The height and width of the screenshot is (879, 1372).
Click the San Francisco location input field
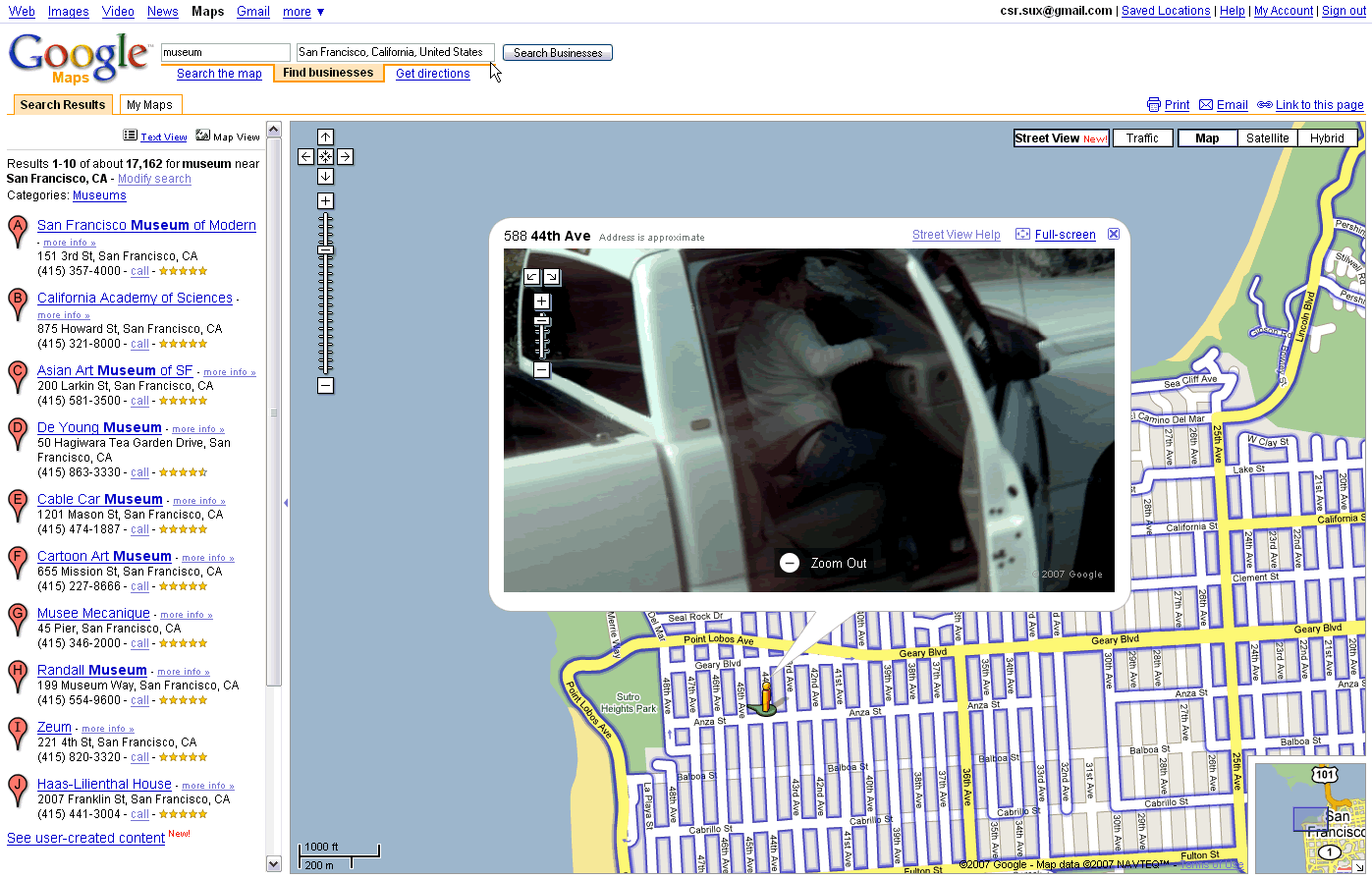395,52
